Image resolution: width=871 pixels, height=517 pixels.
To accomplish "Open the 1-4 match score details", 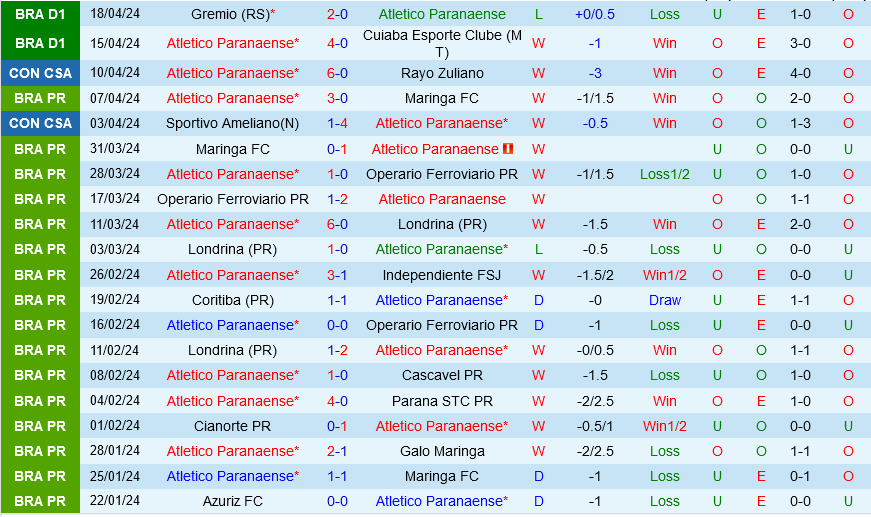I will click(x=337, y=123).
